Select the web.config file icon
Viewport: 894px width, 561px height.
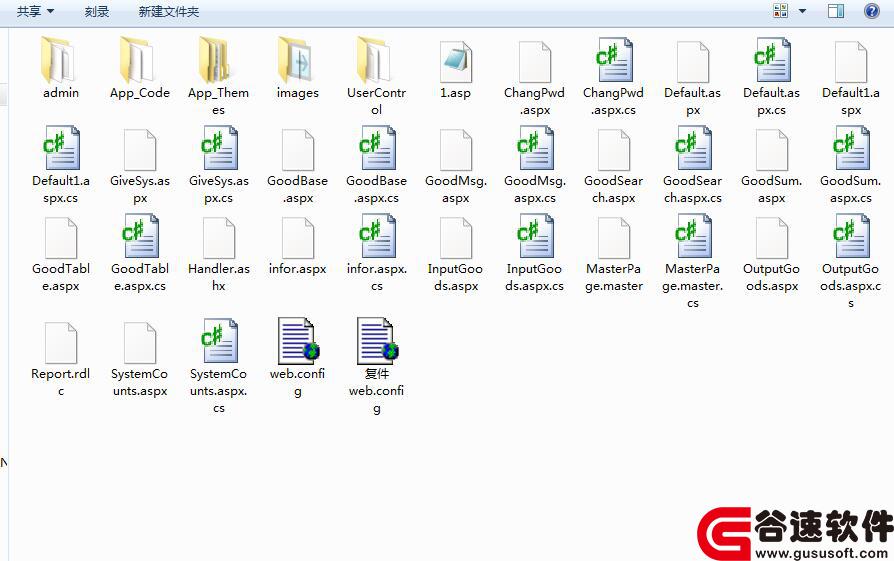click(x=299, y=342)
